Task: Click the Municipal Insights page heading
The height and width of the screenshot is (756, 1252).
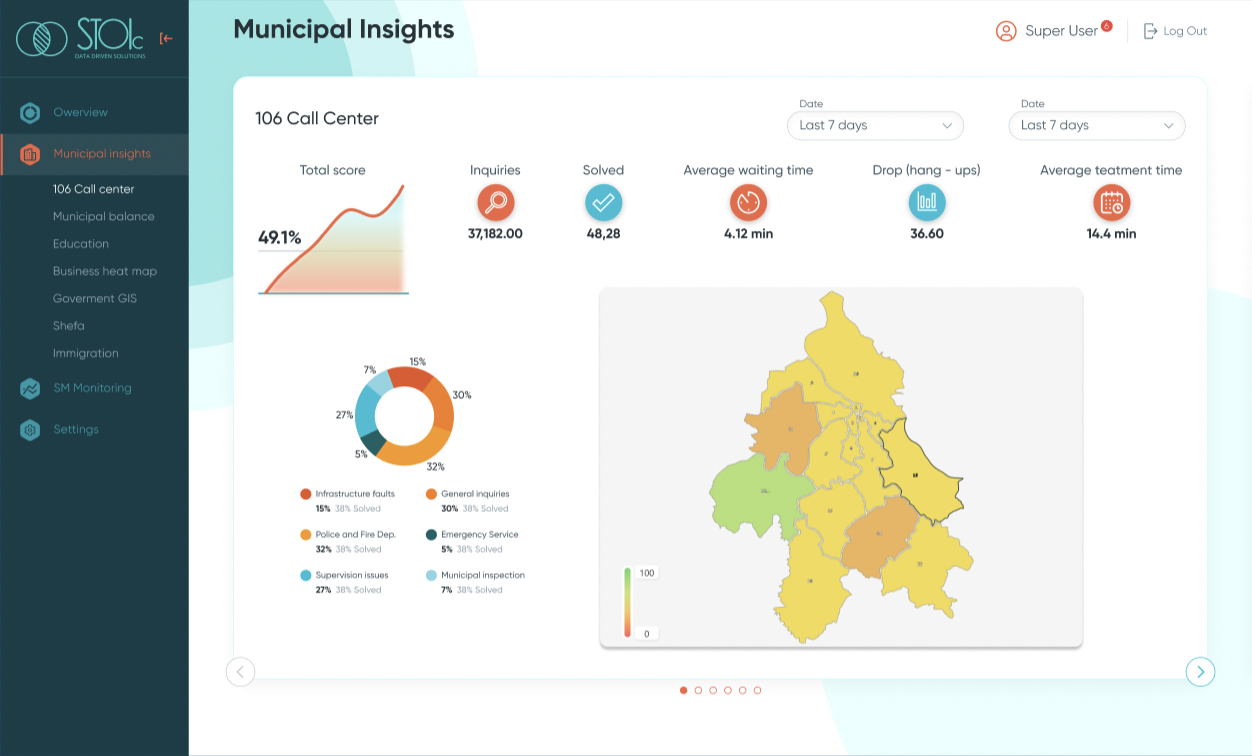Action: 344,30
